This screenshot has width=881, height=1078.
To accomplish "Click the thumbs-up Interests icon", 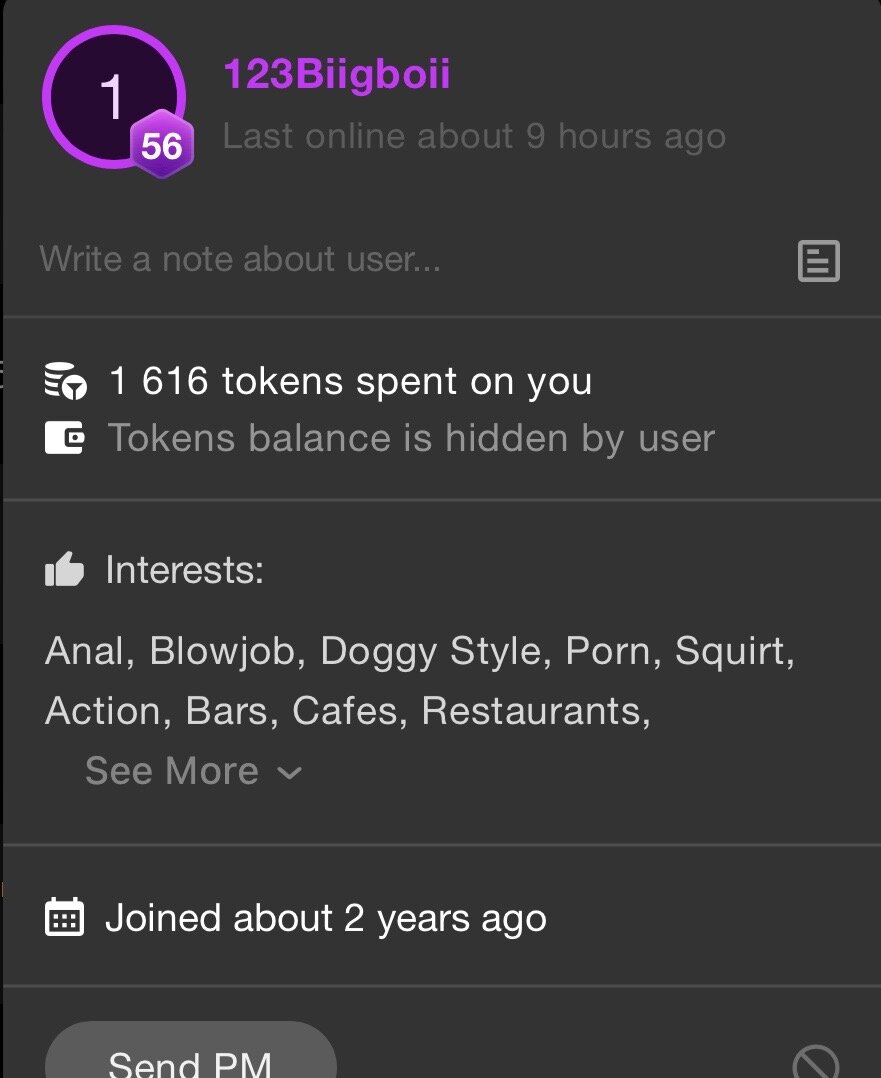I will 65,571.
